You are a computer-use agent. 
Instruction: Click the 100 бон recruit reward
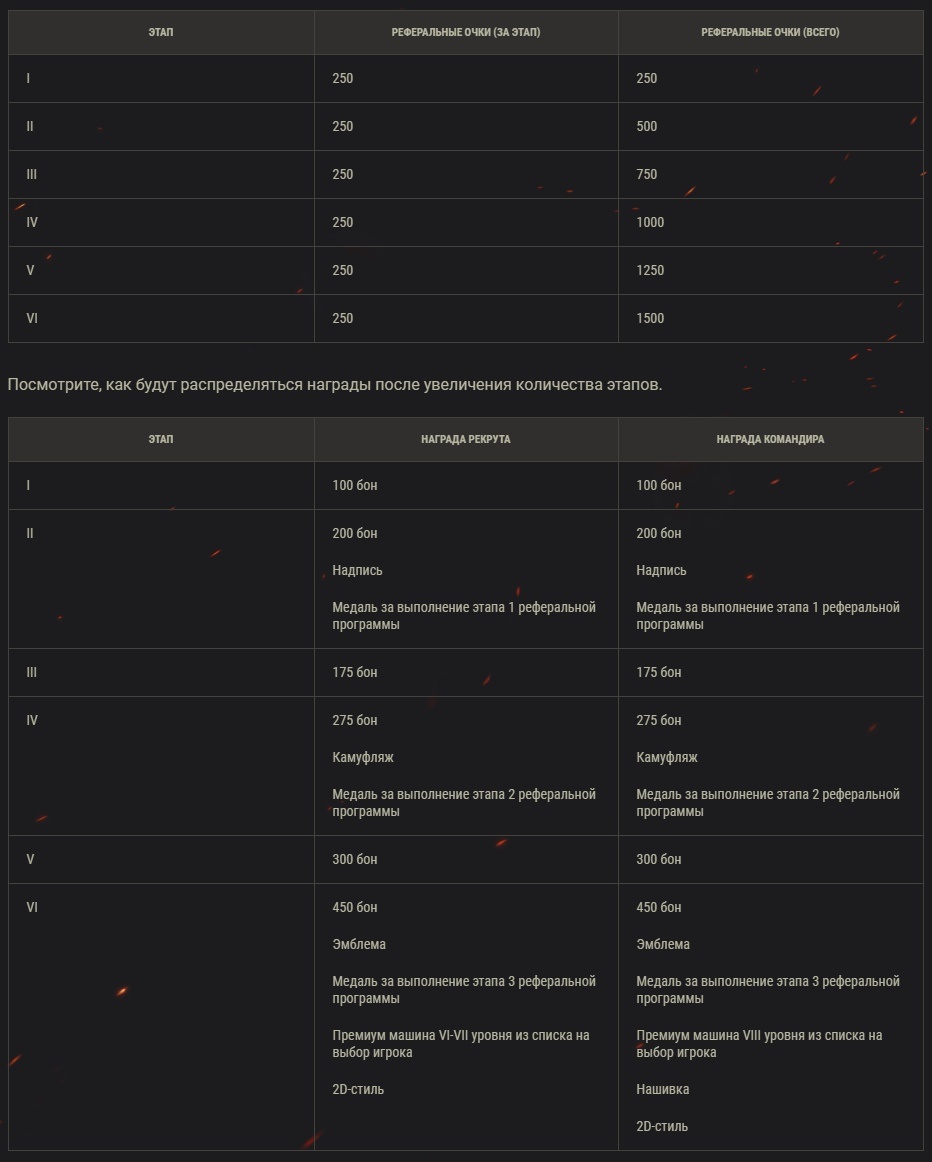click(355, 486)
